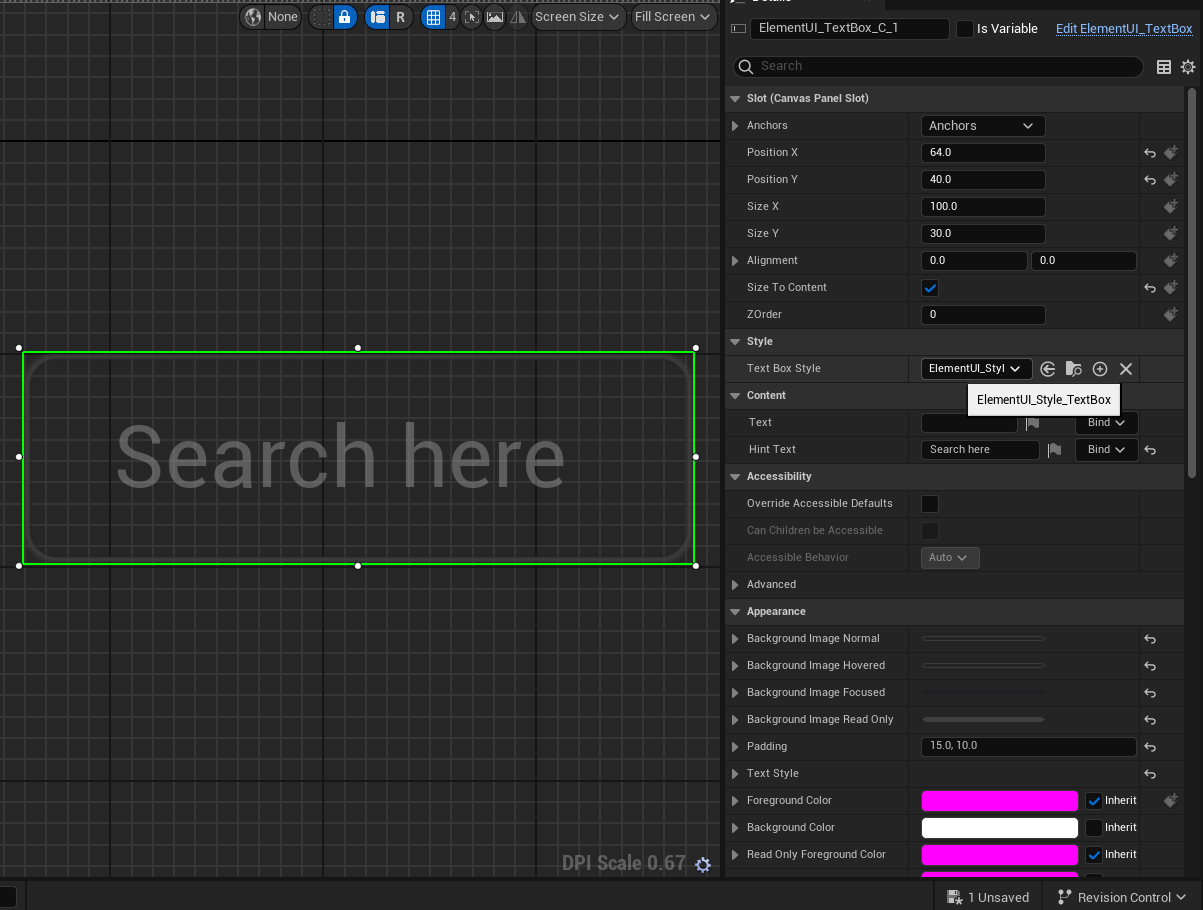Open the Edit ElementUI_TextBox link

click(1124, 29)
